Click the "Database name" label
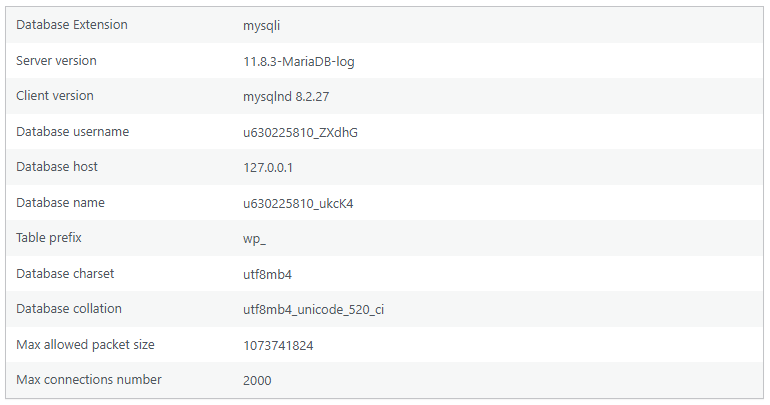 [60, 203]
